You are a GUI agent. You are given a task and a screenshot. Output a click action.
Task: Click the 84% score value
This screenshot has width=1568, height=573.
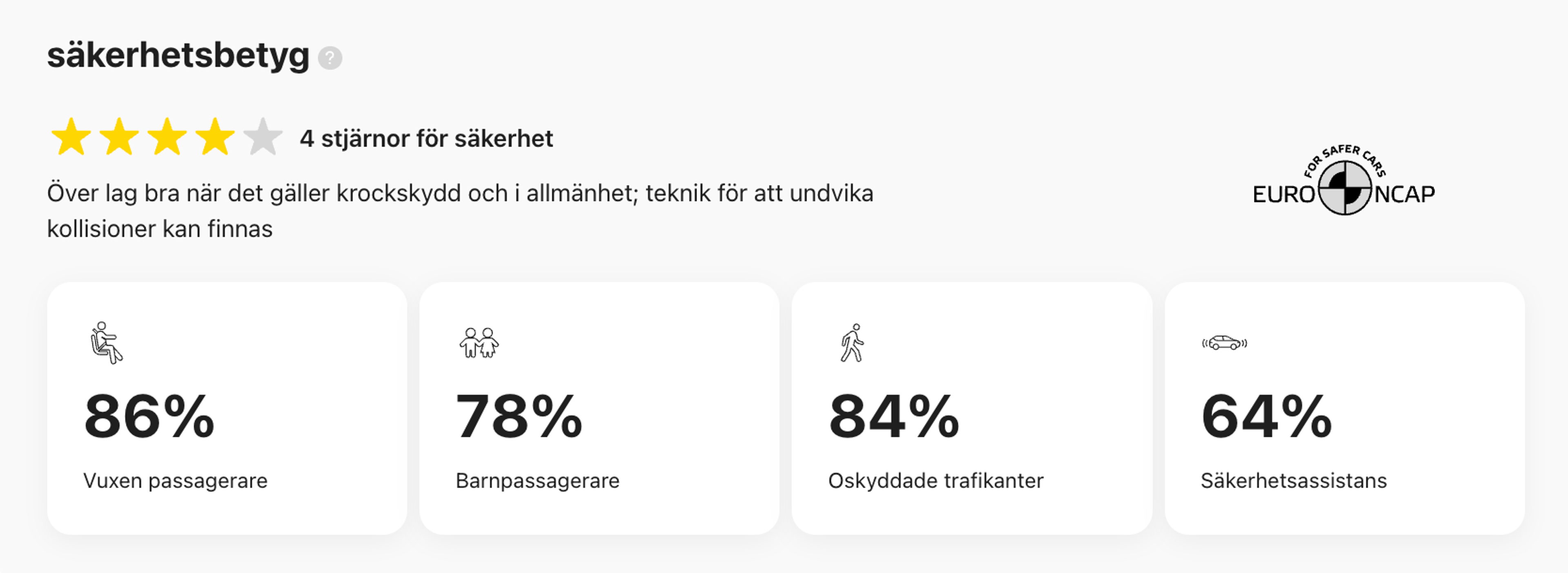tap(893, 417)
